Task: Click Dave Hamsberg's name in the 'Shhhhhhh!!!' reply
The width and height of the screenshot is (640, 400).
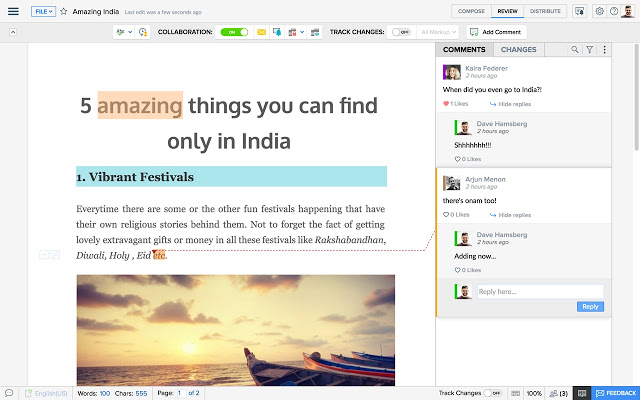Action: (502, 124)
